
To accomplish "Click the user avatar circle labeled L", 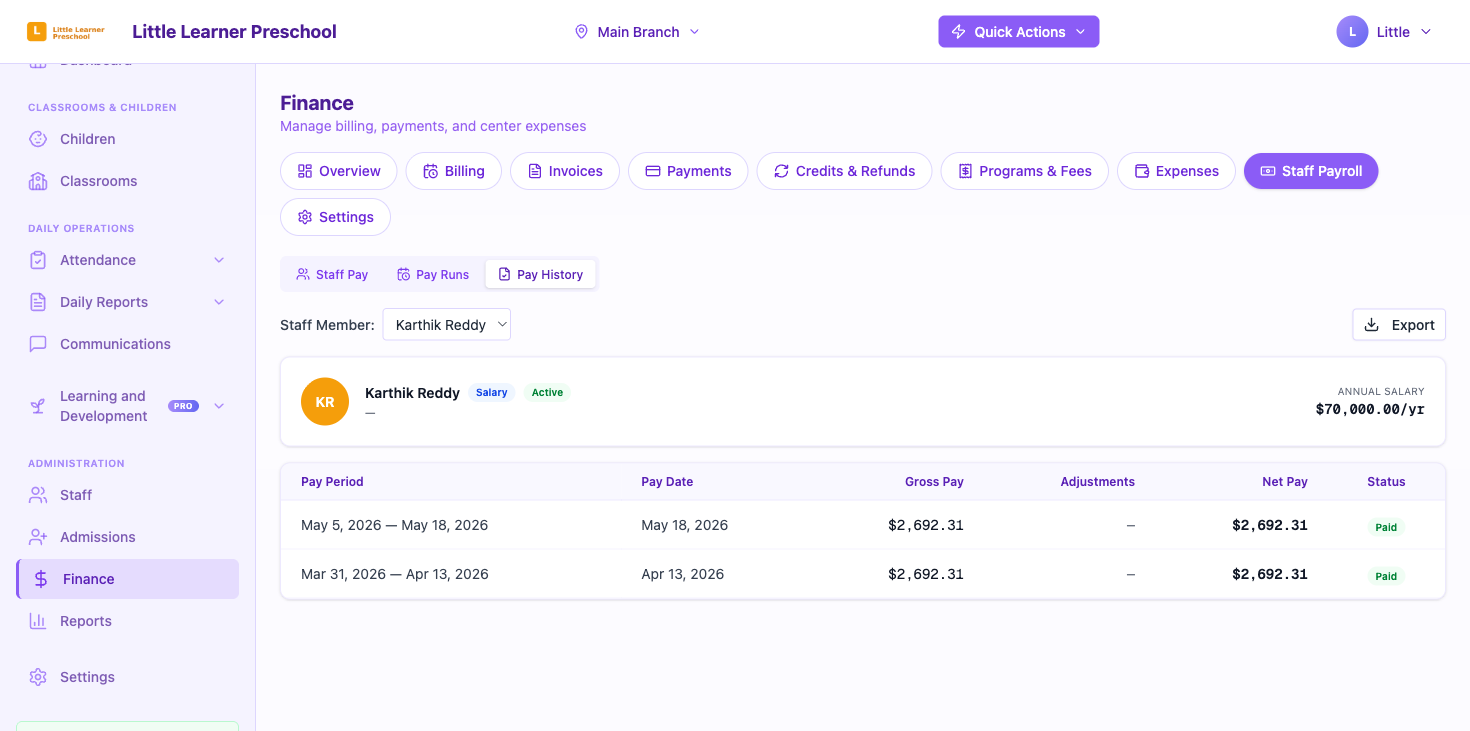I will 1352,32.
